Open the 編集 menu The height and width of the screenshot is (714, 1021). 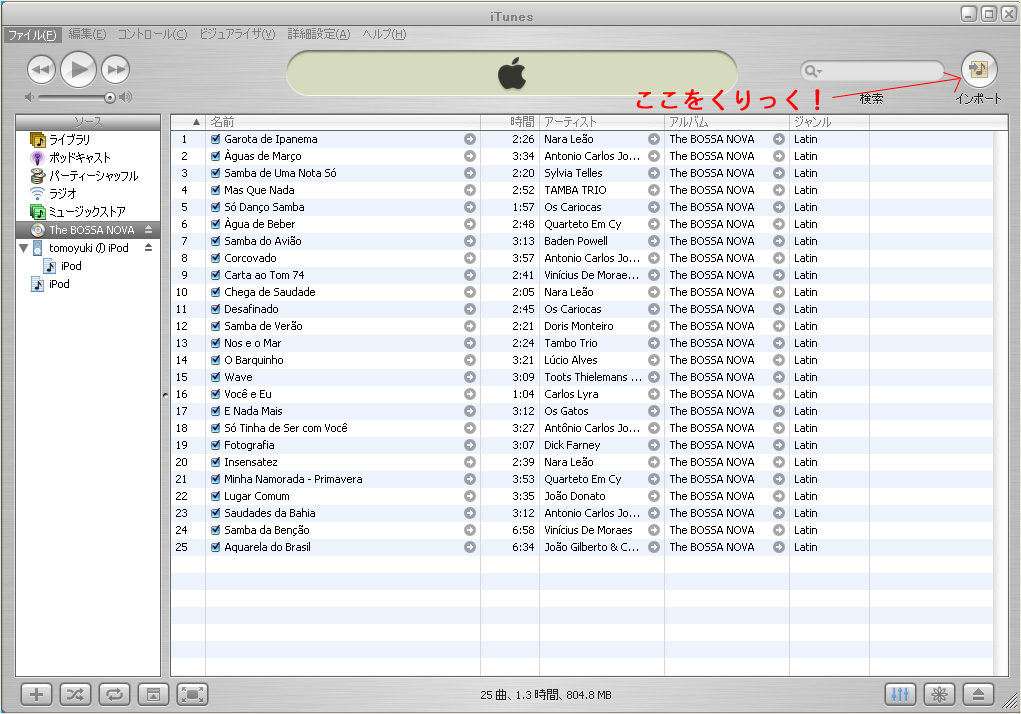[x=87, y=34]
